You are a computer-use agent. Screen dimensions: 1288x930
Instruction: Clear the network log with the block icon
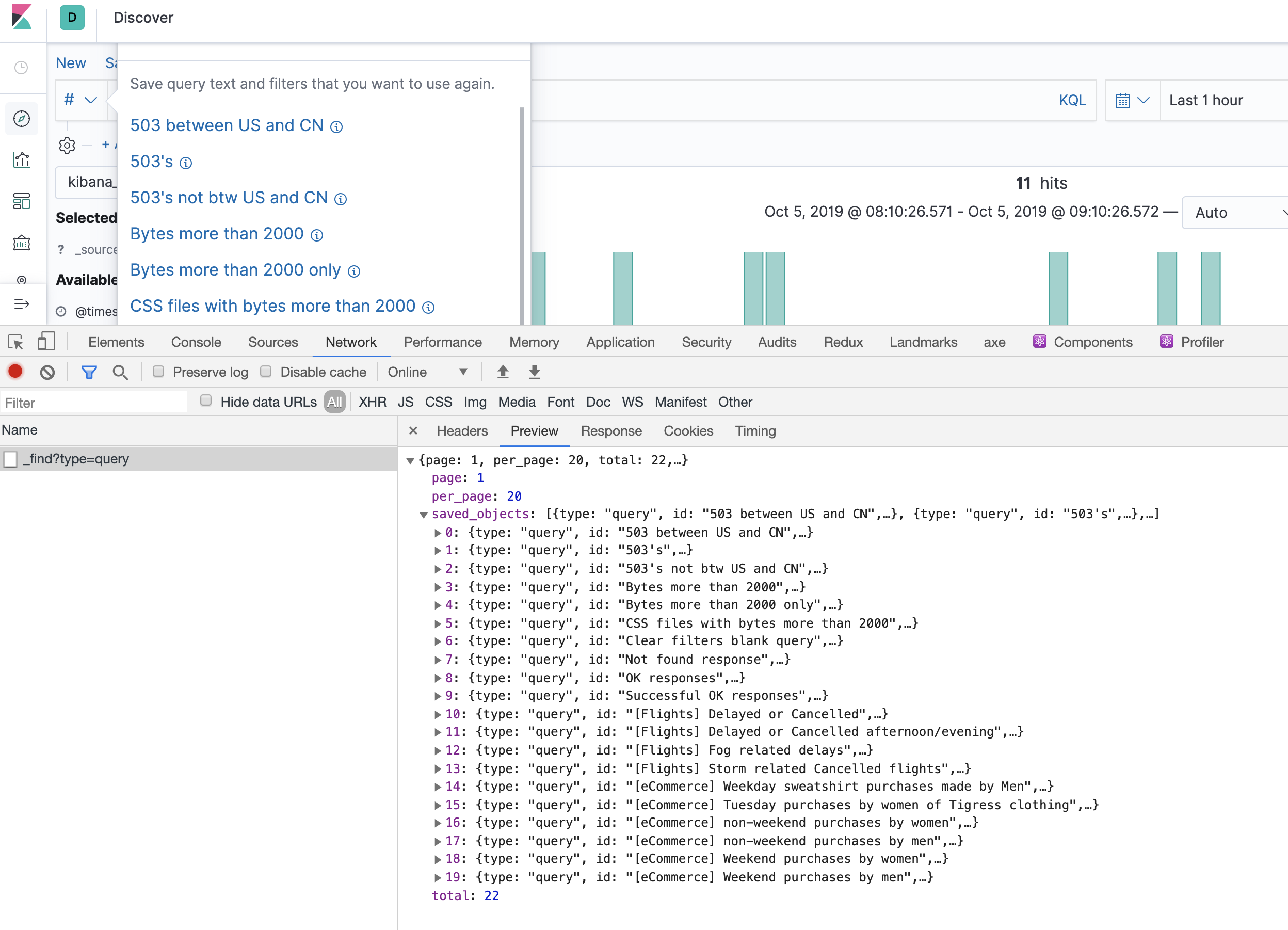[47, 371]
